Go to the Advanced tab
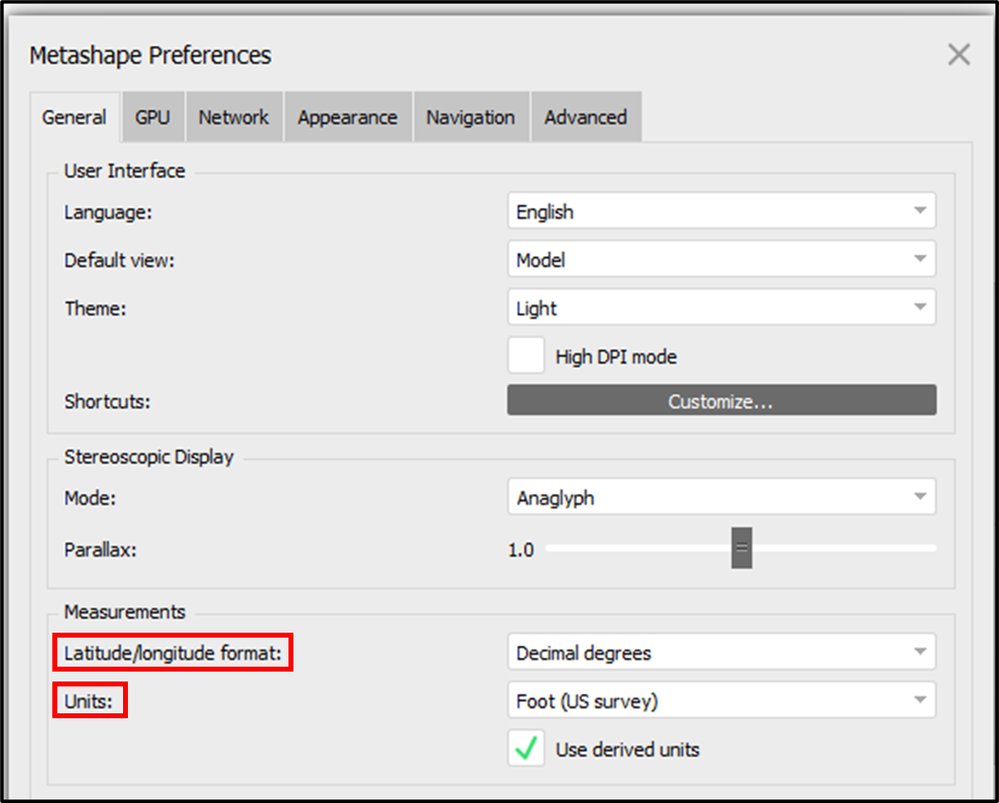Viewport: 999px width, 803px height. pos(586,117)
